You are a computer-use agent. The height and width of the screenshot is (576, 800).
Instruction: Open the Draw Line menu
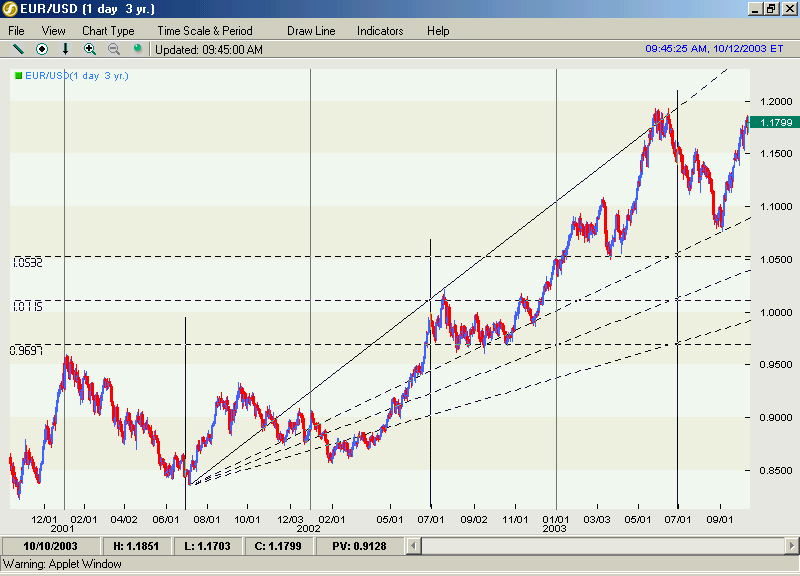(311, 31)
